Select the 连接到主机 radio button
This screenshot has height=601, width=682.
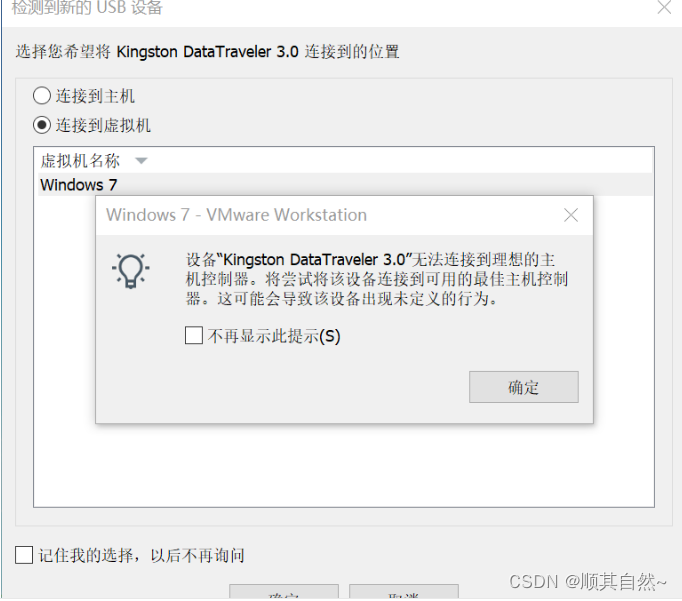(42, 96)
